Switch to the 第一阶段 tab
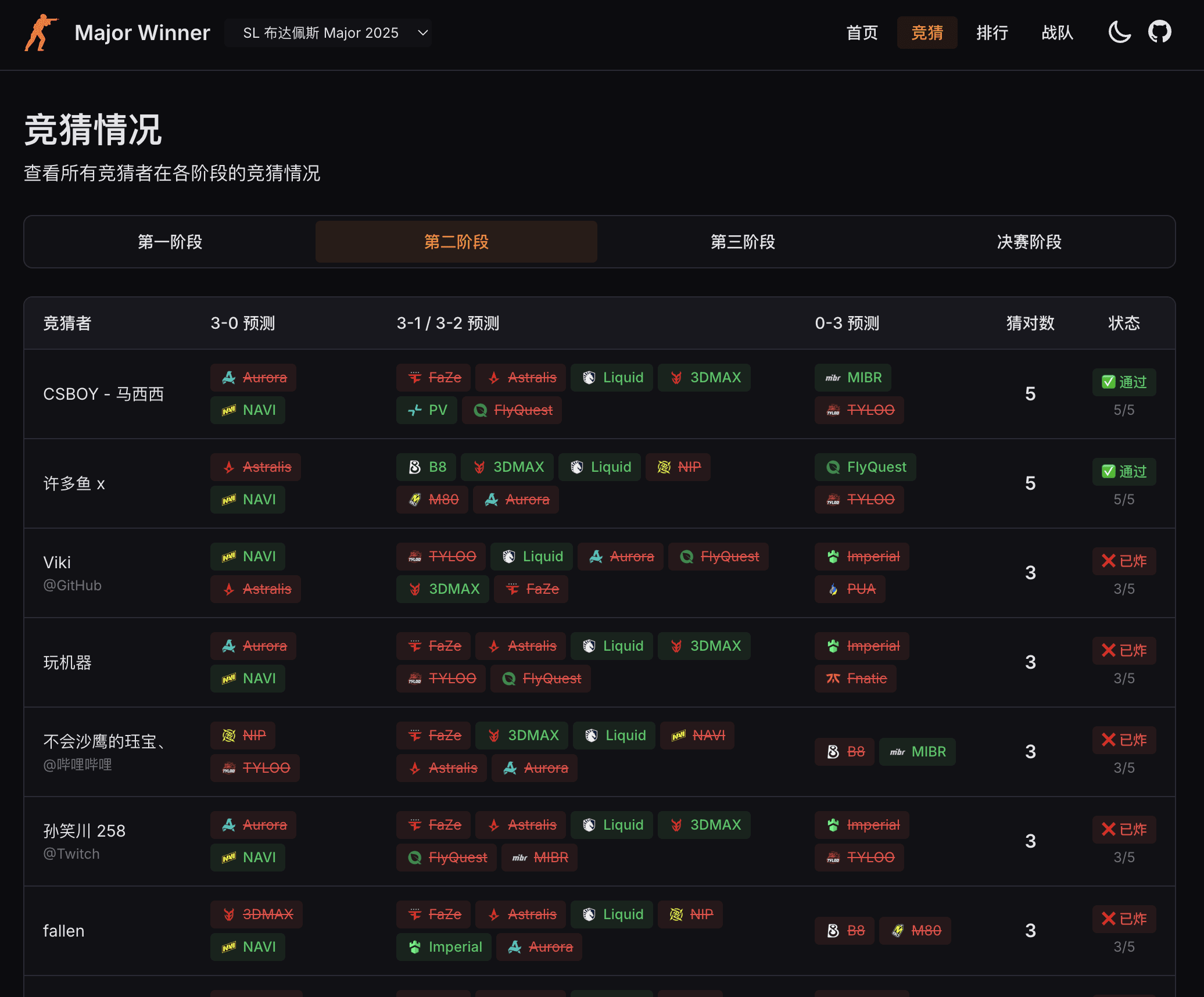Image resolution: width=1204 pixels, height=997 pixels. [x=170, y=242]
